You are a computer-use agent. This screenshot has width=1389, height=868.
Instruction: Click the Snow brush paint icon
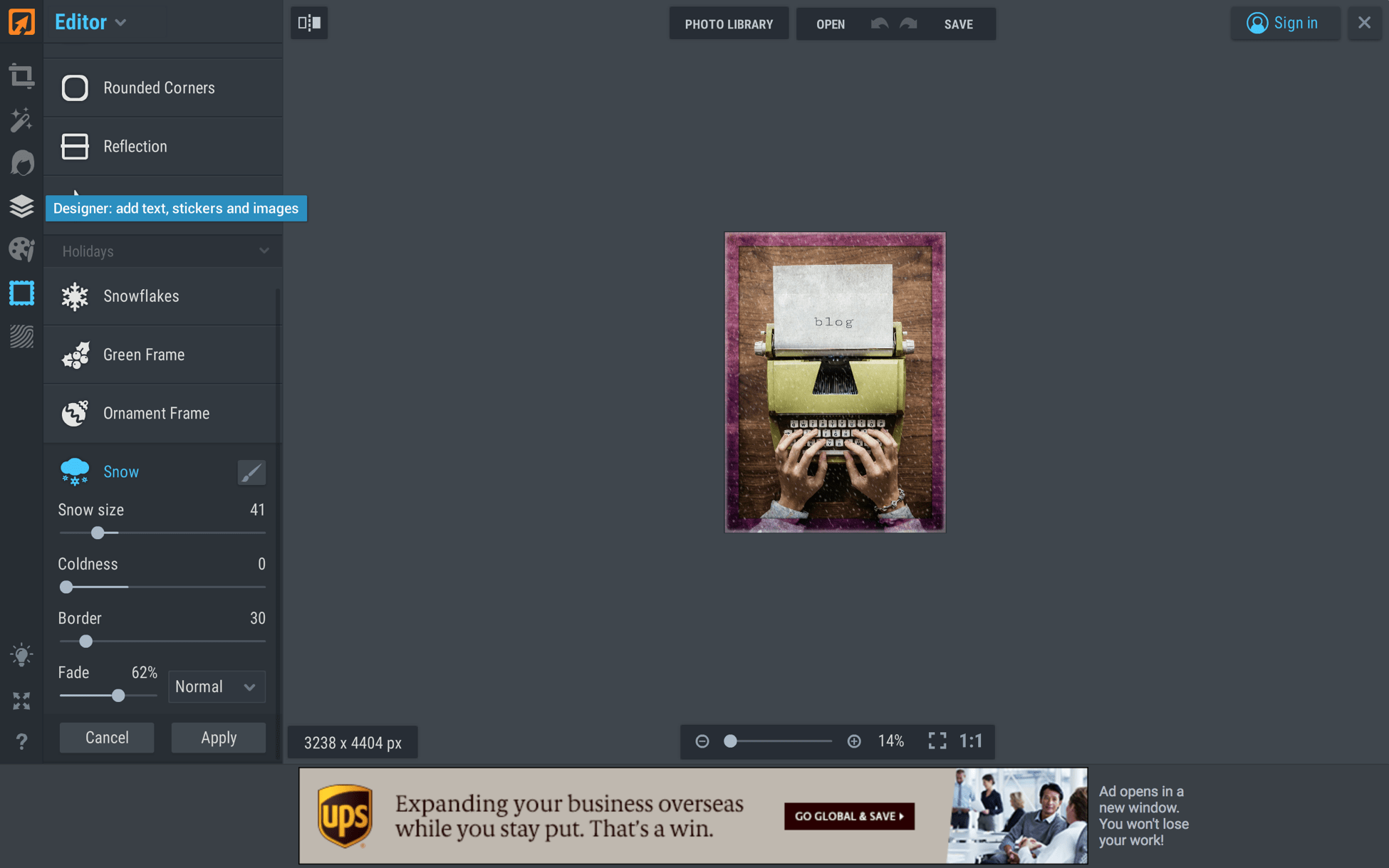[251, 471]
